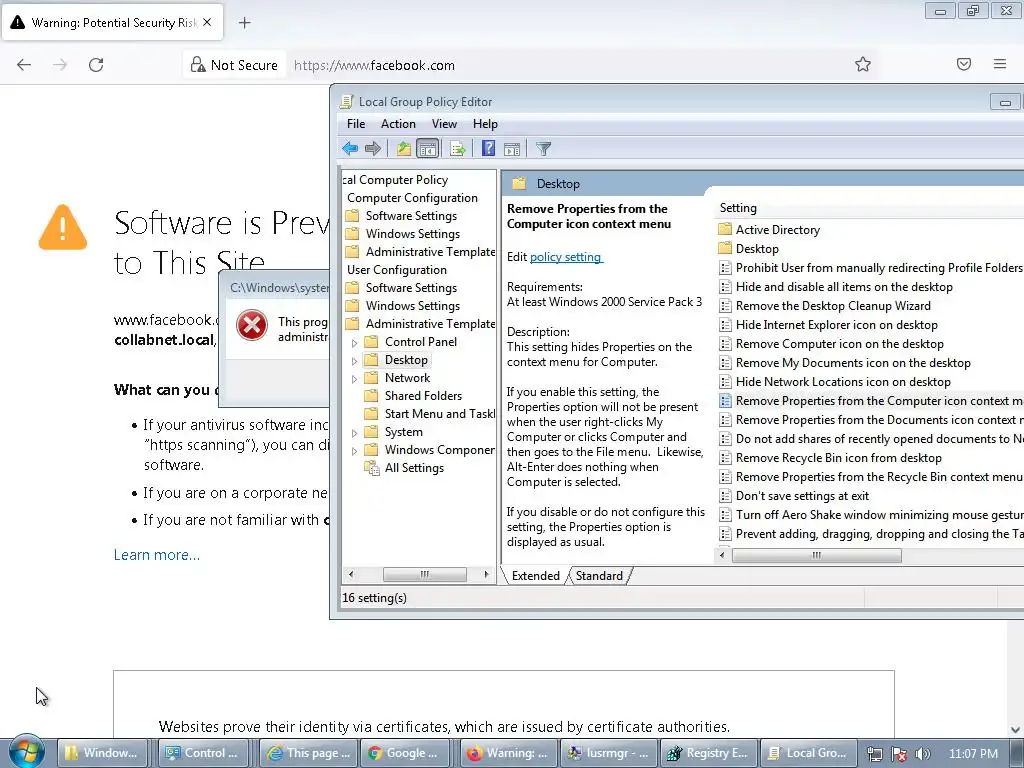Image resolution: width=1024 pixels, height=768 pixels.
Task: Expand the Network tree node arrow
Action: (x=355, y=379)
